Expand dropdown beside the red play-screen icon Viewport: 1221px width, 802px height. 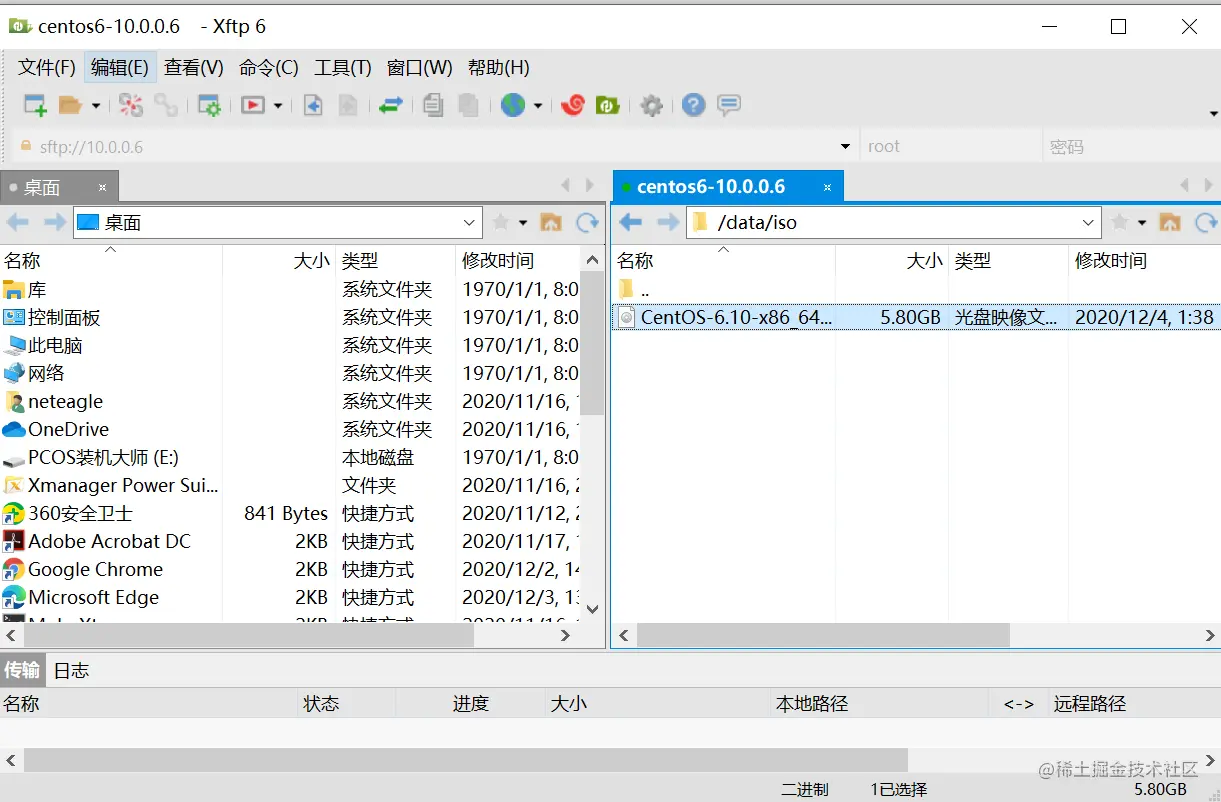click(278, 105)
